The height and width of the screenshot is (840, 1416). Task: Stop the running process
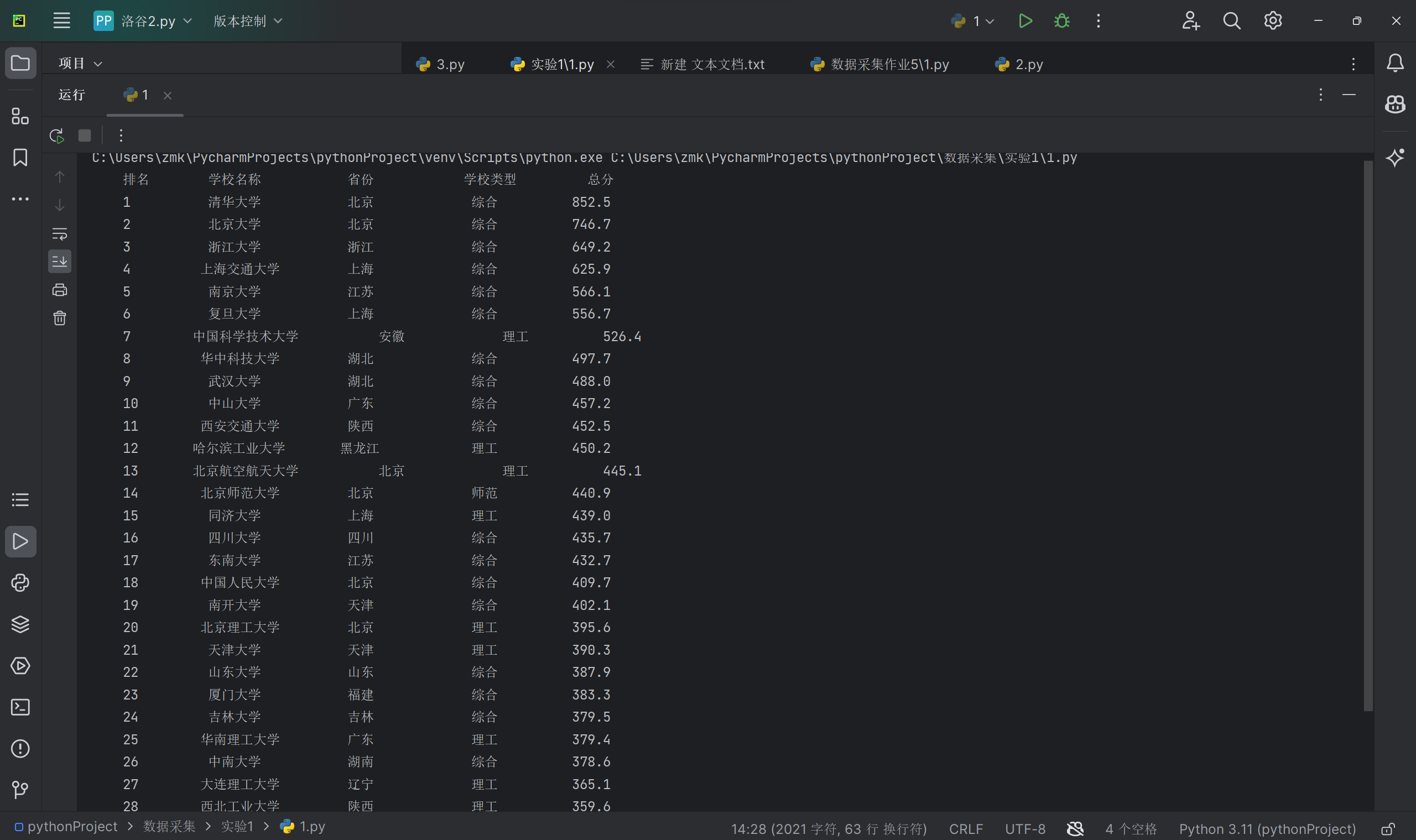tap(85, 136)
